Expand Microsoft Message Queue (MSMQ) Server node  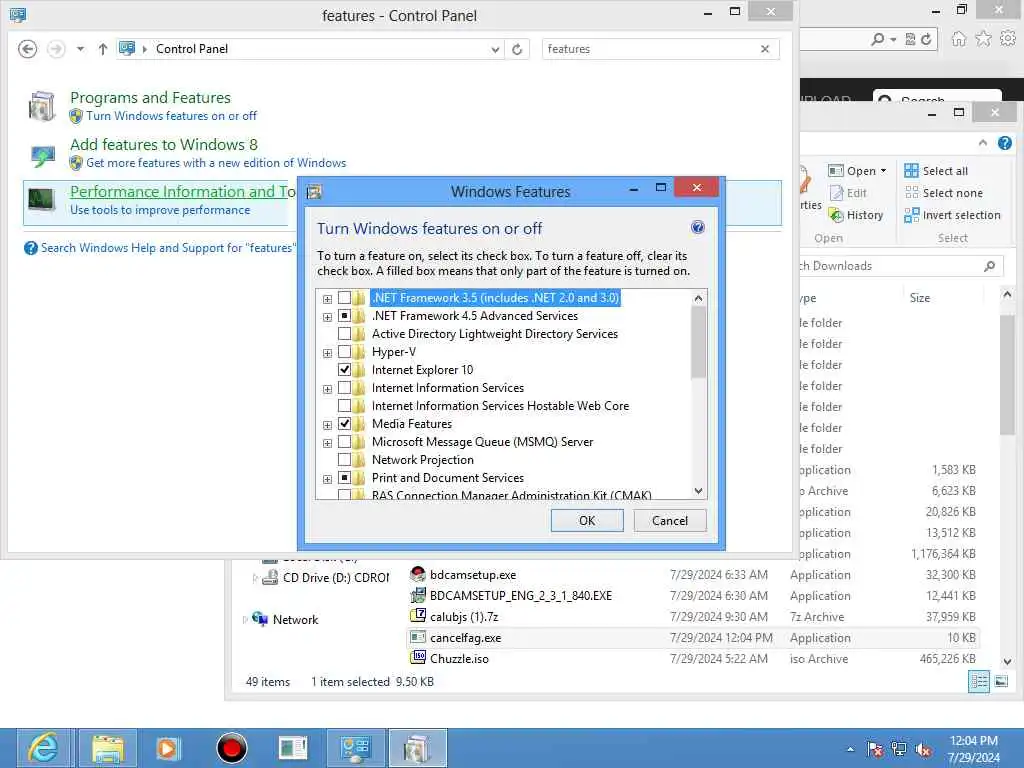click(327, 443)
